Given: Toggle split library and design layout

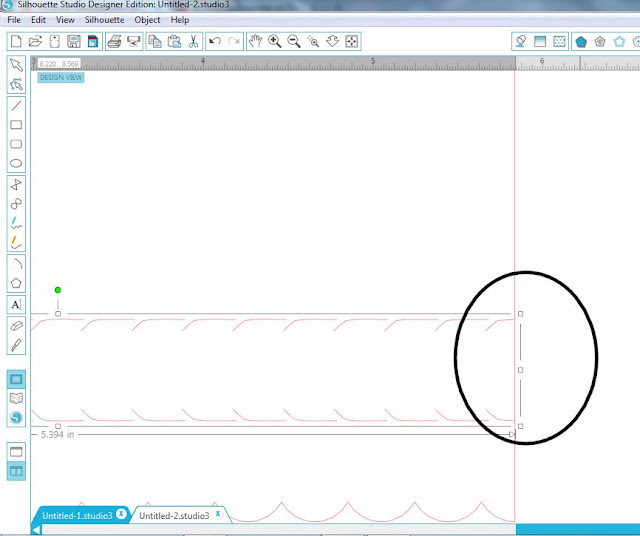Looking at the screenshot, I should (16, 471).
